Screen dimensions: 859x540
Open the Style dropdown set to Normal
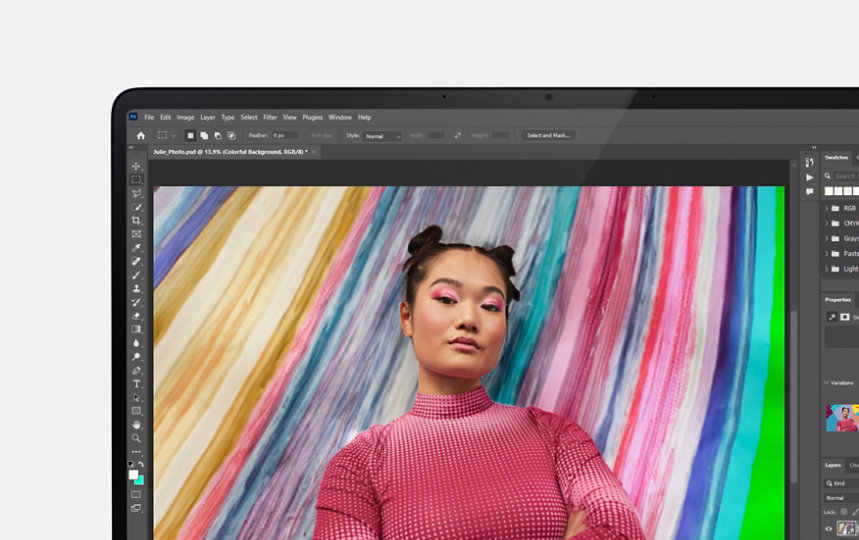pyautogui.click(x=382, y=135)
